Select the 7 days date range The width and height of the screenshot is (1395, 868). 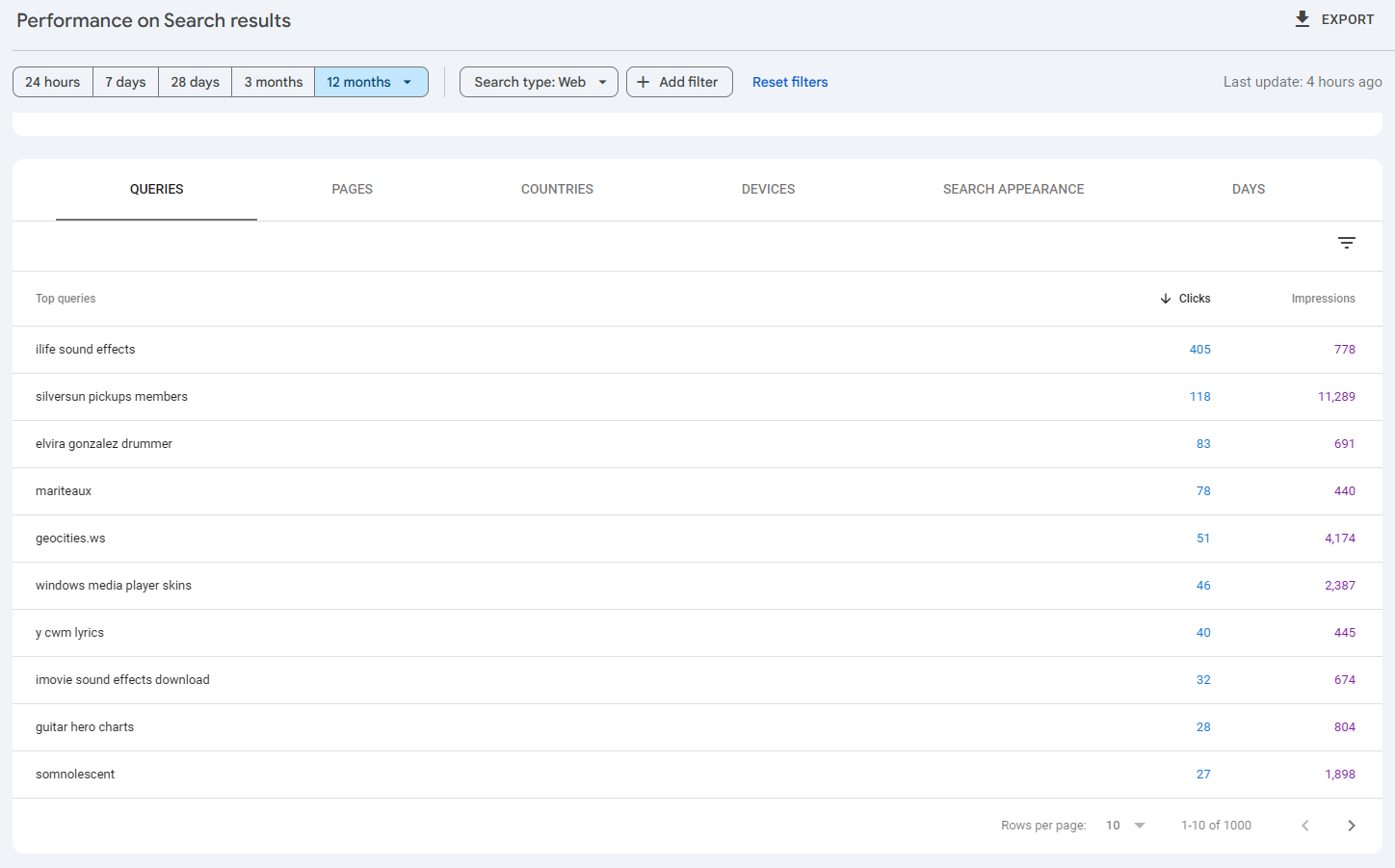pos(125,82)
